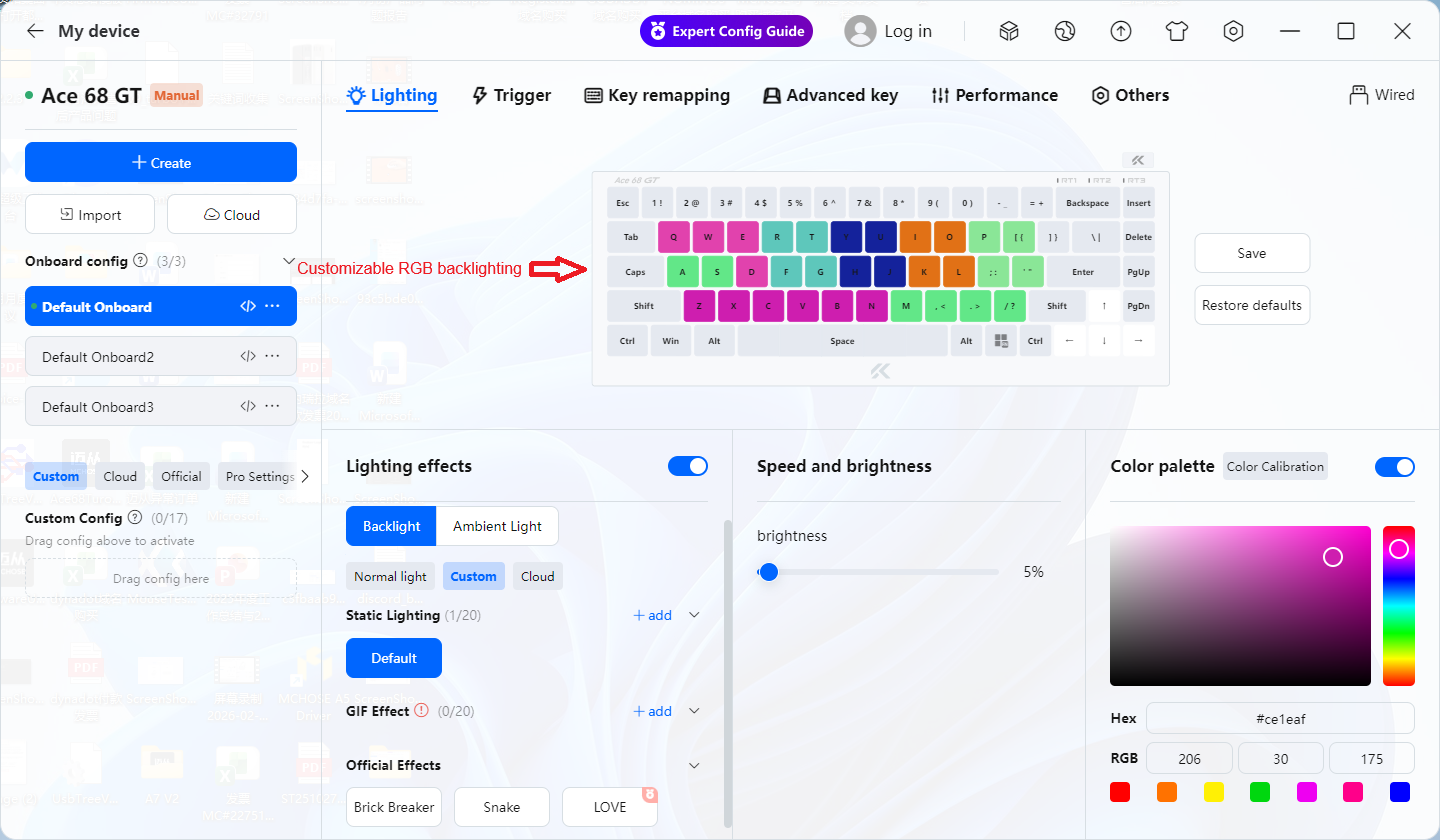1440x840 pixels.
Task: Select the Backlight mode option
Action: 391,526
